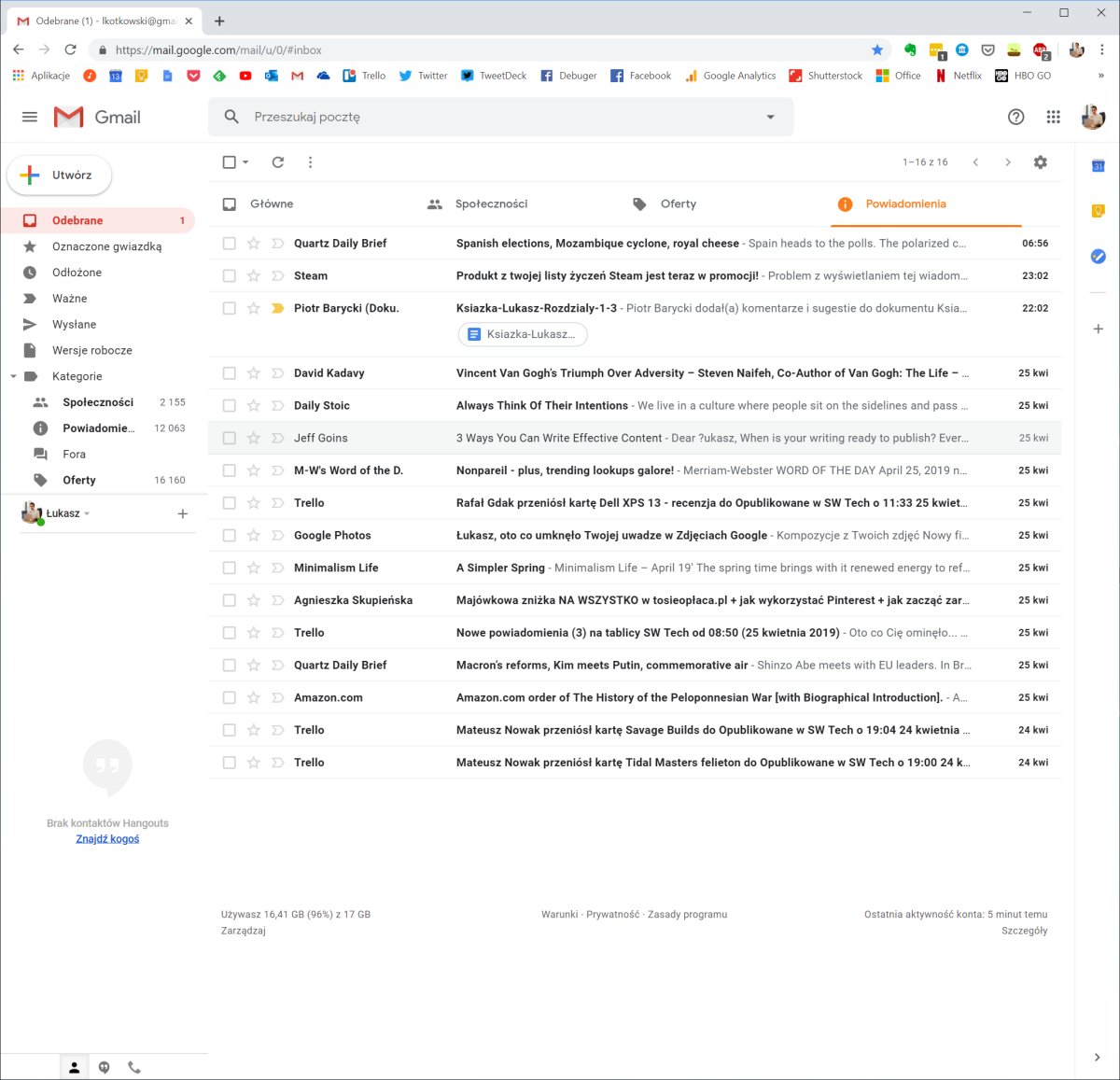Open the More options three-dot menu
Screen dimensions: 1120x1080
click(x=311, y=162)
